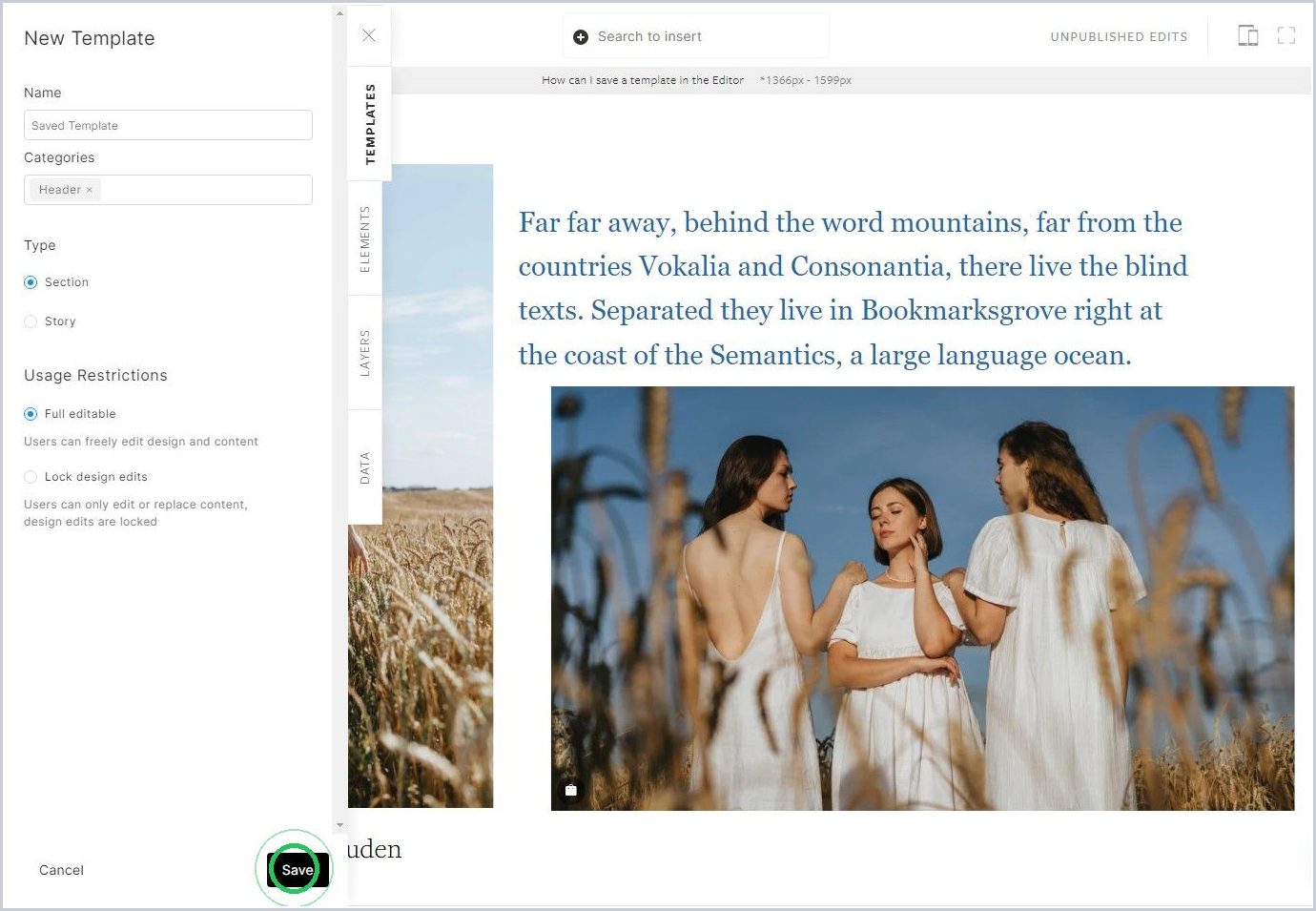This screenshot has width=1316, height=911.
Task: Click the 'How can I save a template' breadcrumb
Action: click(643, 80)
